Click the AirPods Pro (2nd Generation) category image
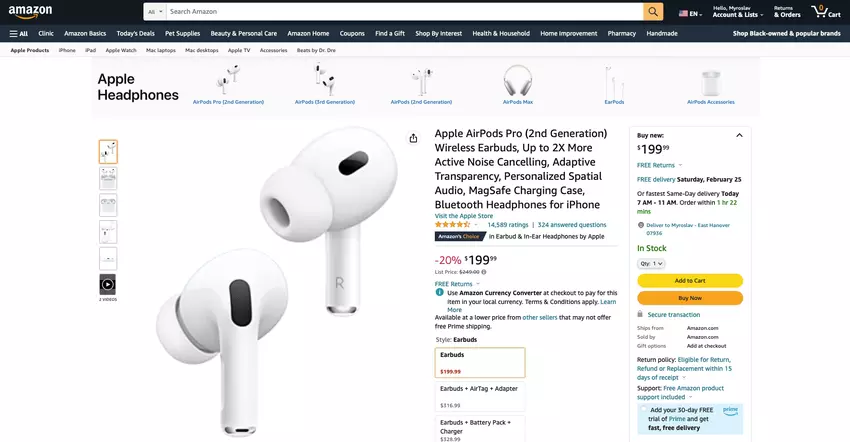 (228, 80)
